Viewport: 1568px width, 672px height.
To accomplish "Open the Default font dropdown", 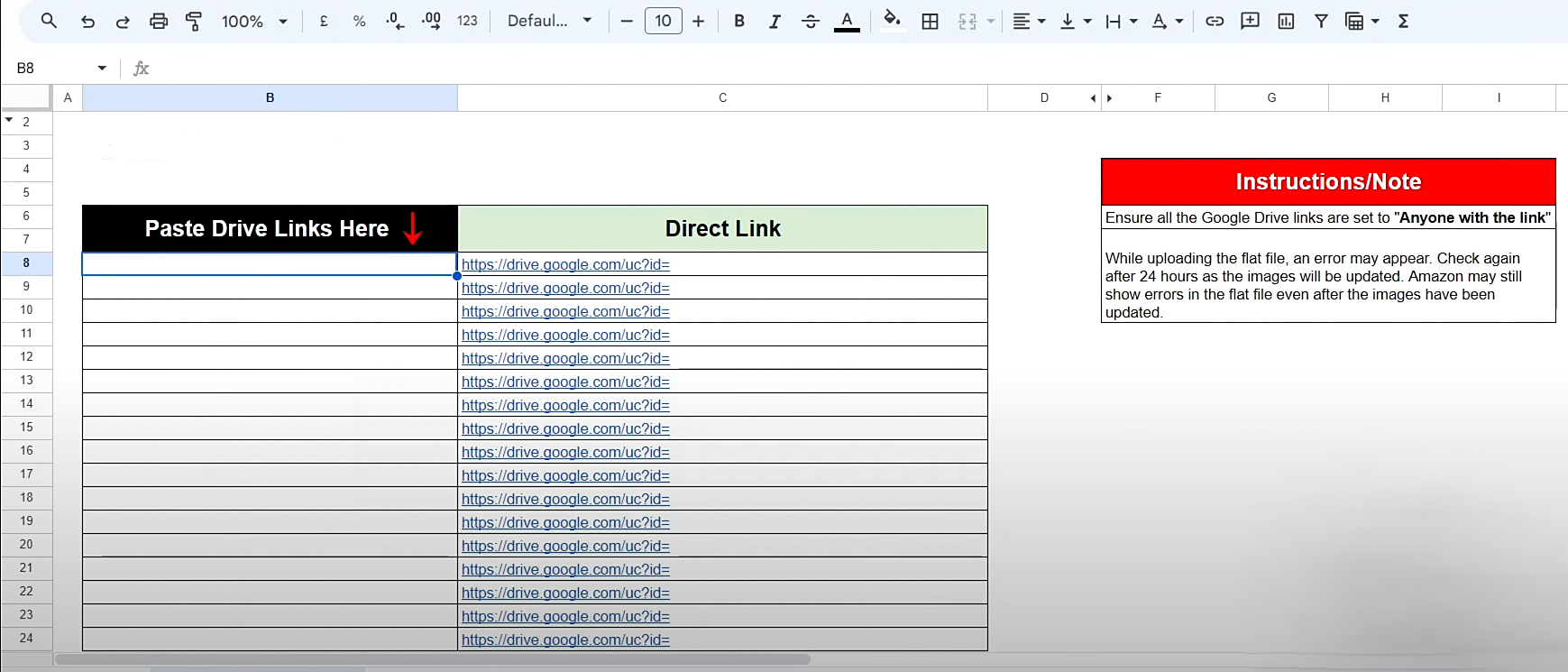I will 549,21.
